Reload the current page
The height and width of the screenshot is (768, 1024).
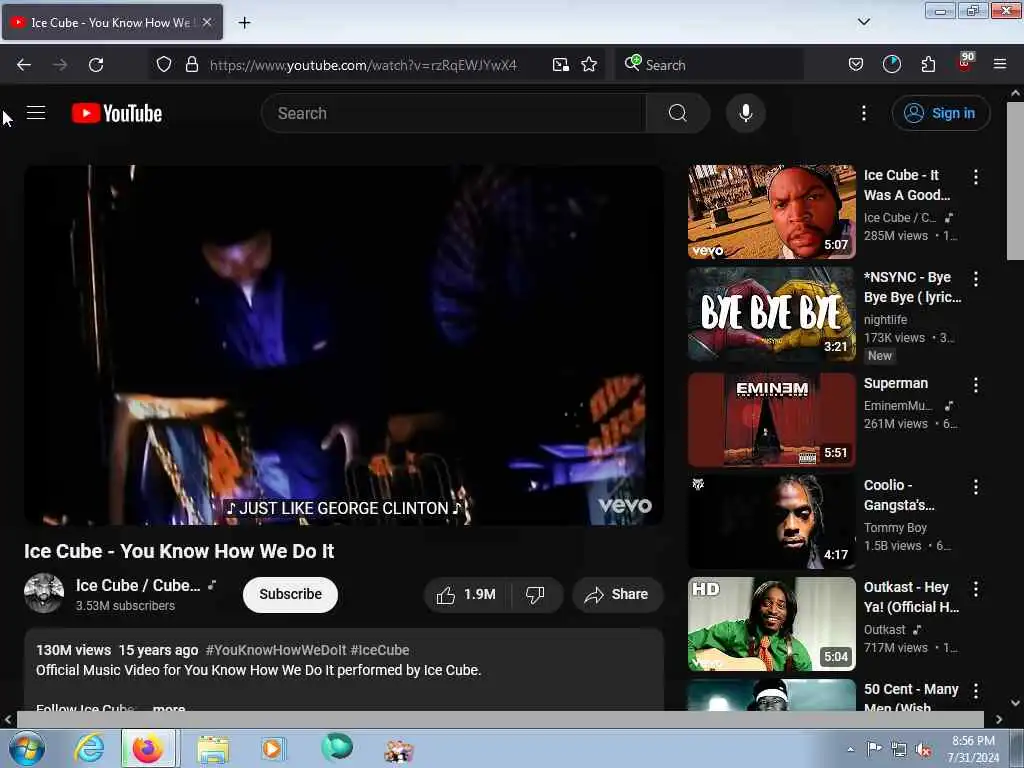point(96,65)
